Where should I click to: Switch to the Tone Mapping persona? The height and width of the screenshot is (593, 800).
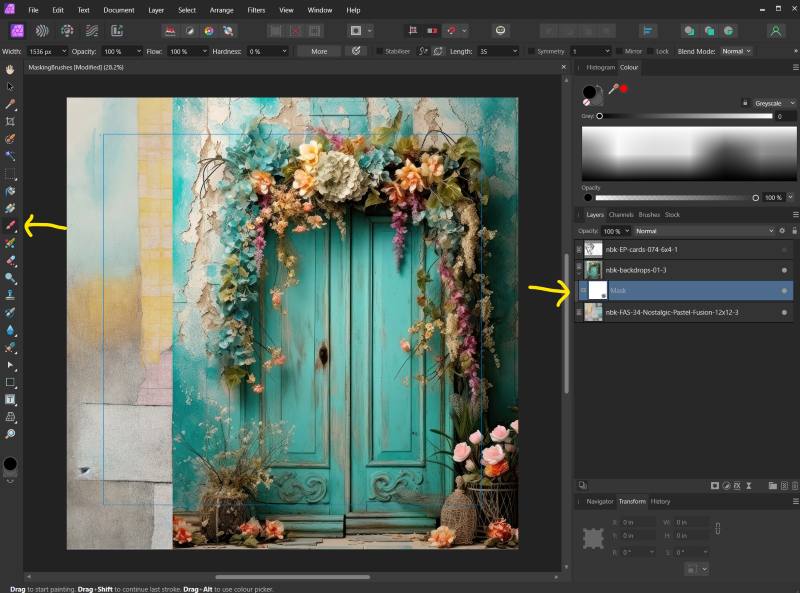92,31
